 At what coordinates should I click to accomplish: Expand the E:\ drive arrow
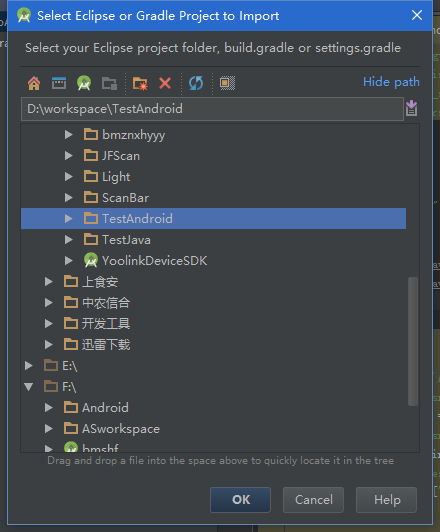[x=29, y=366]
